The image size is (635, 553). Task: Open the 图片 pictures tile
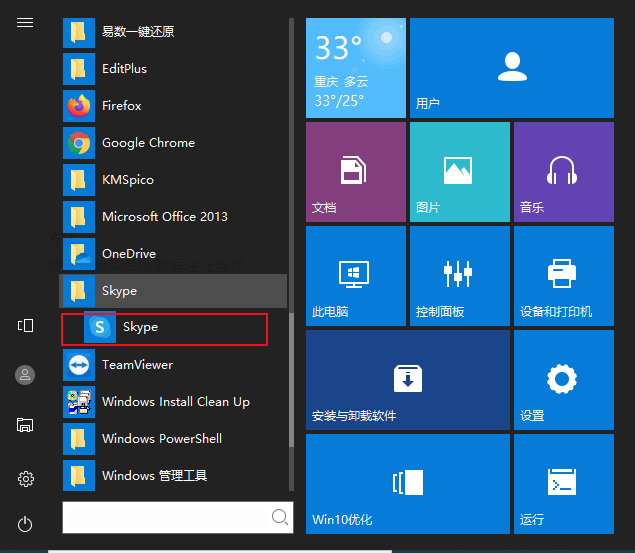click(460, 172)
